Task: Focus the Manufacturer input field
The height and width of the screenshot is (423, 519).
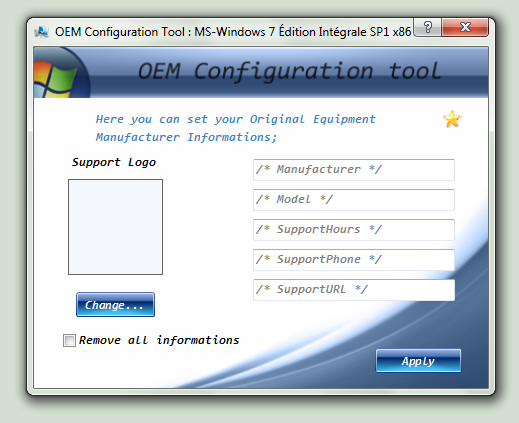Action: click(354, 170)
